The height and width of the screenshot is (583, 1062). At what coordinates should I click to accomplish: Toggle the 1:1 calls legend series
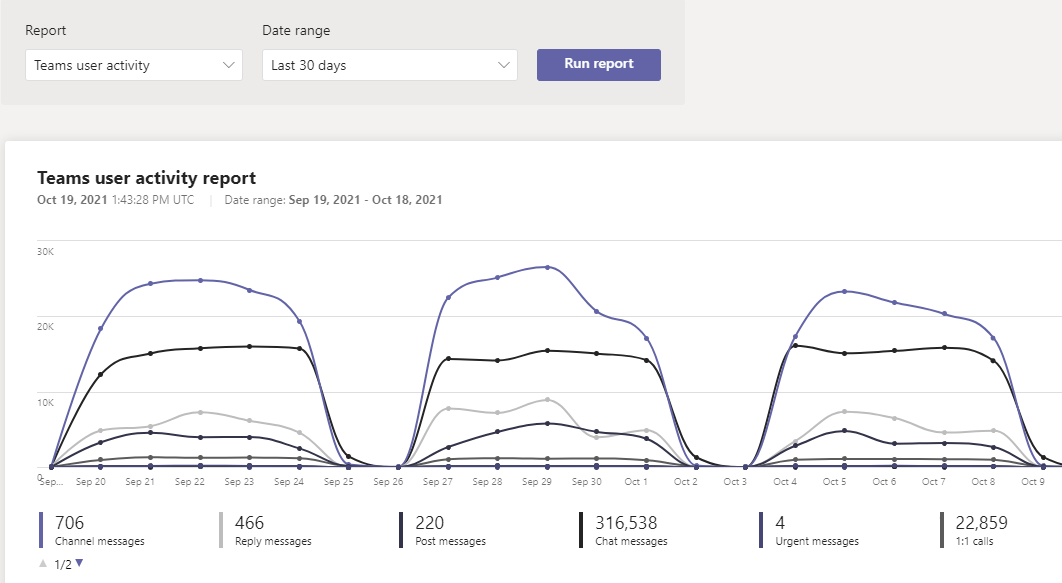[x=975, y=530]
